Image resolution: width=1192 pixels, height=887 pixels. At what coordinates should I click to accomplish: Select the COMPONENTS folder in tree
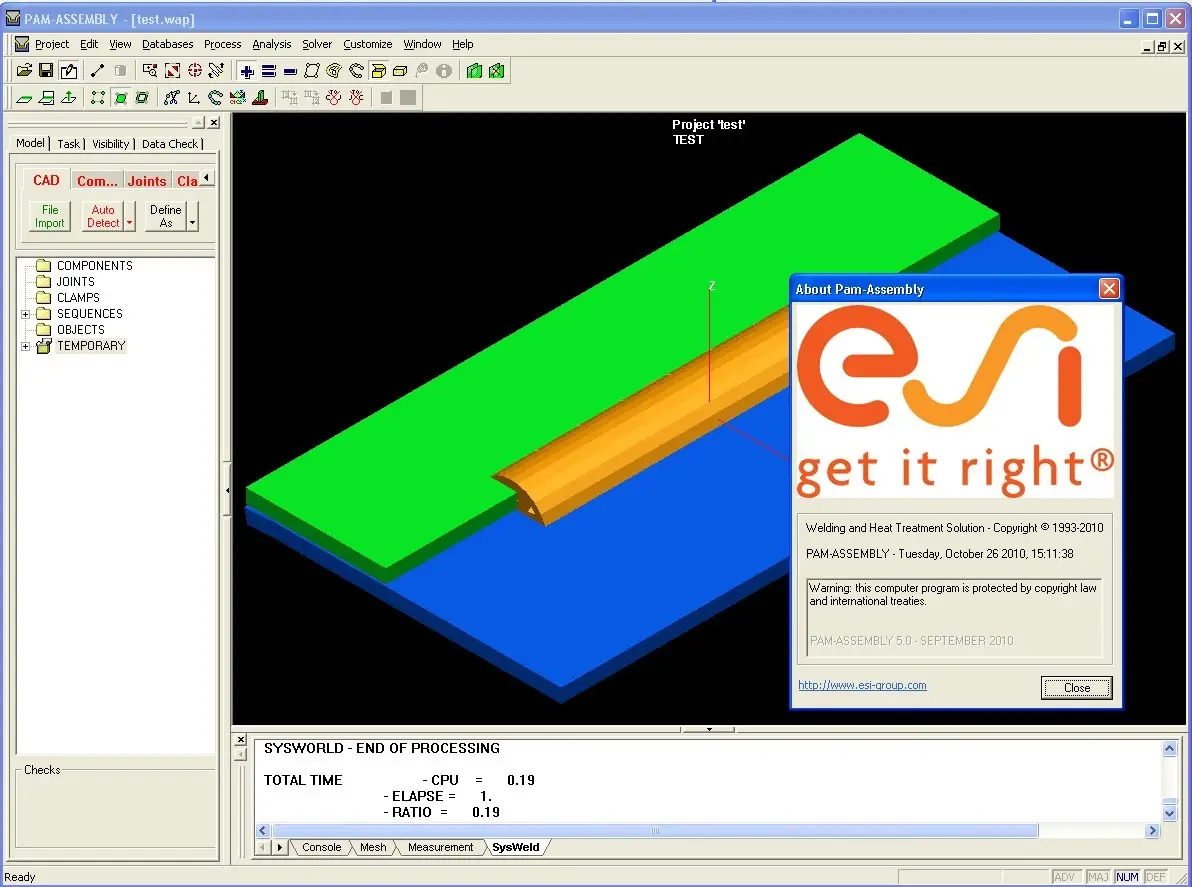[95, 266]
